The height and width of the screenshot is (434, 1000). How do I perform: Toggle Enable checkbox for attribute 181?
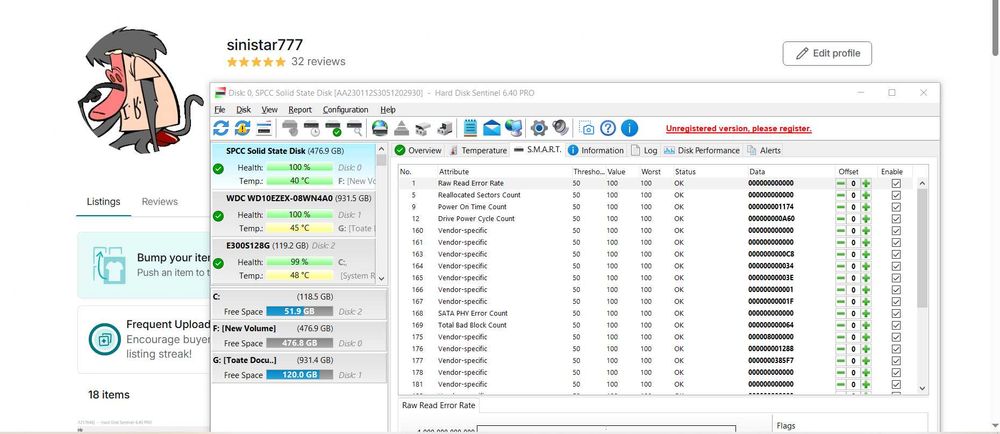(896, 384)
